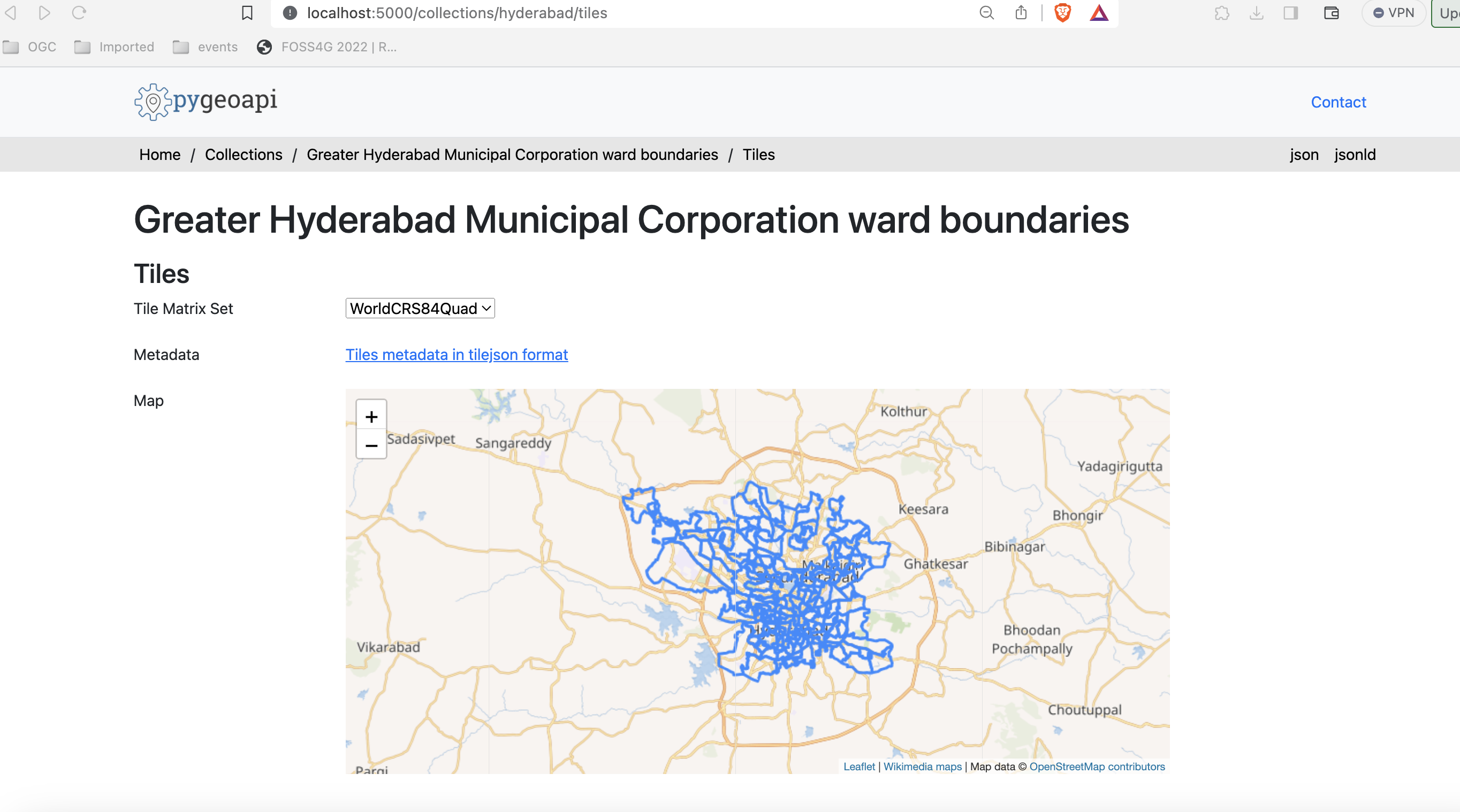The image size is (1460, 812).
Task: Click the map zoom out minus button
Action: (371, 446)
